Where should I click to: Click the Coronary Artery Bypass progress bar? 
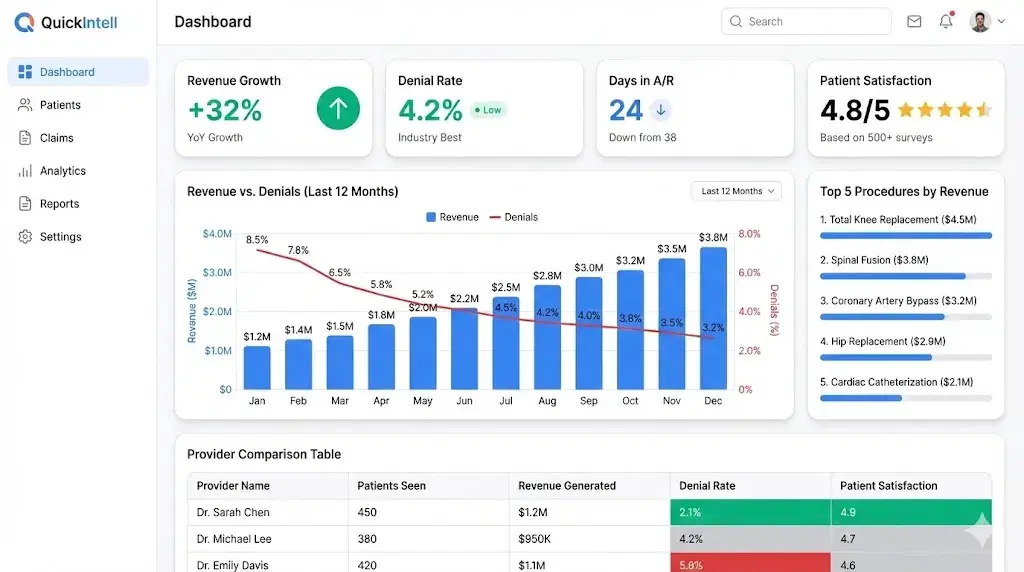click(x=906, y=317)
